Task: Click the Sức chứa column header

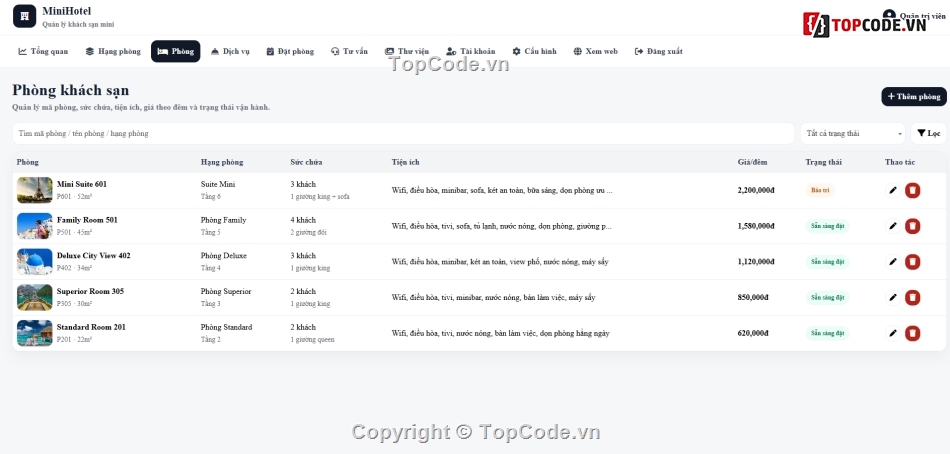Action: pyautogui.click(x=306, y=162)
